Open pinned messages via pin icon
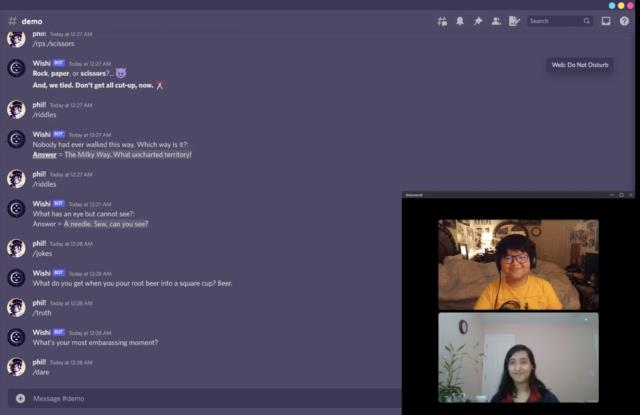 (x=478, y=20)
